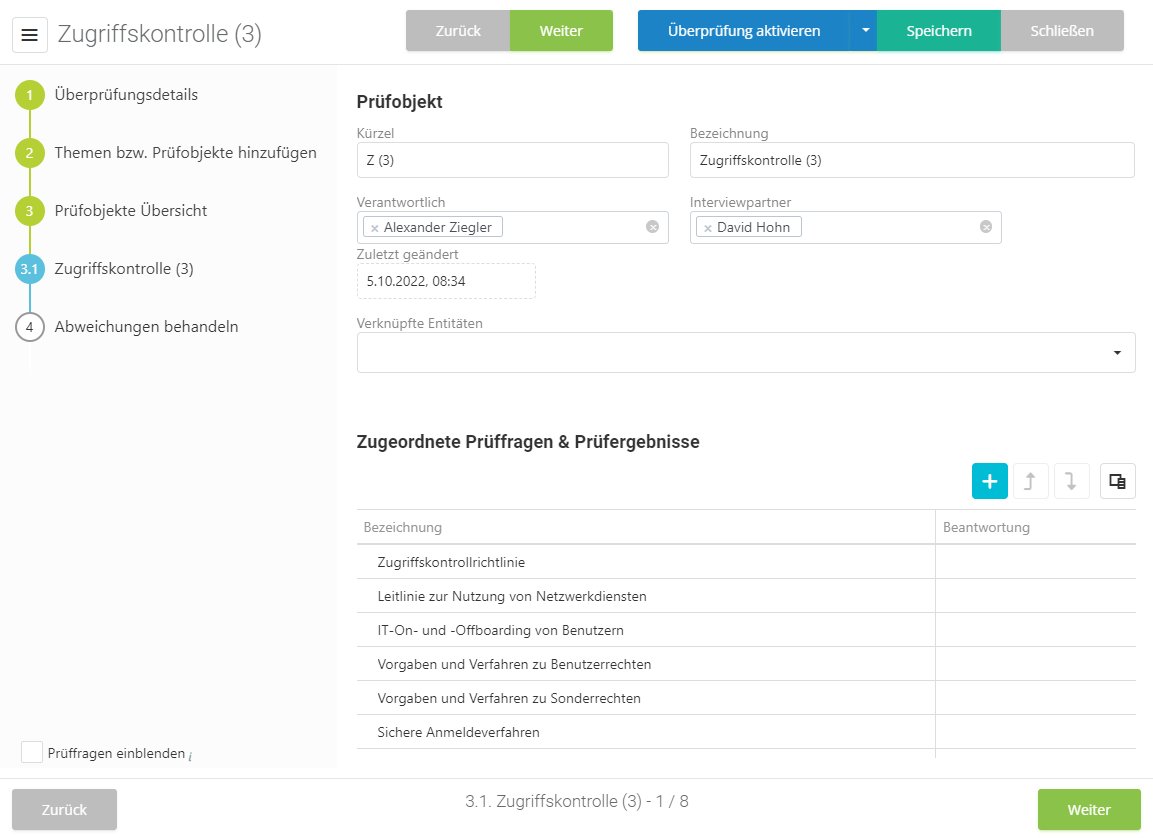The height and width of the screenshot is (838, 1153).
Task: Clear all entries in Verantwortlich field
Action: coord(652,227)
